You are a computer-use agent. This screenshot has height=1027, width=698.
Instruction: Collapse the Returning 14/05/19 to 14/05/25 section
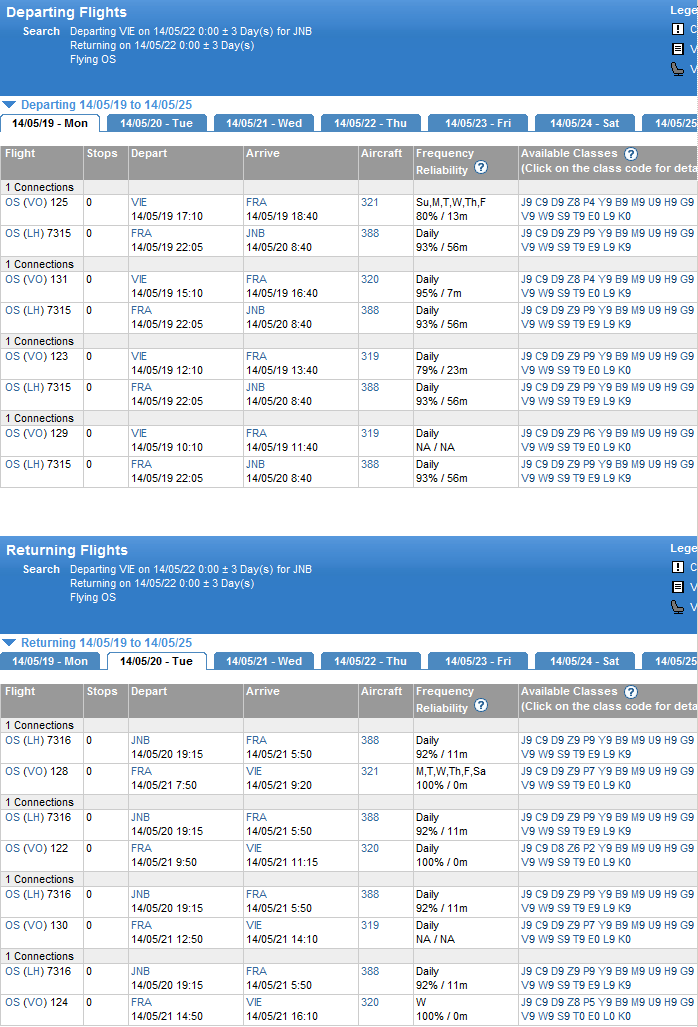[10, 643]
